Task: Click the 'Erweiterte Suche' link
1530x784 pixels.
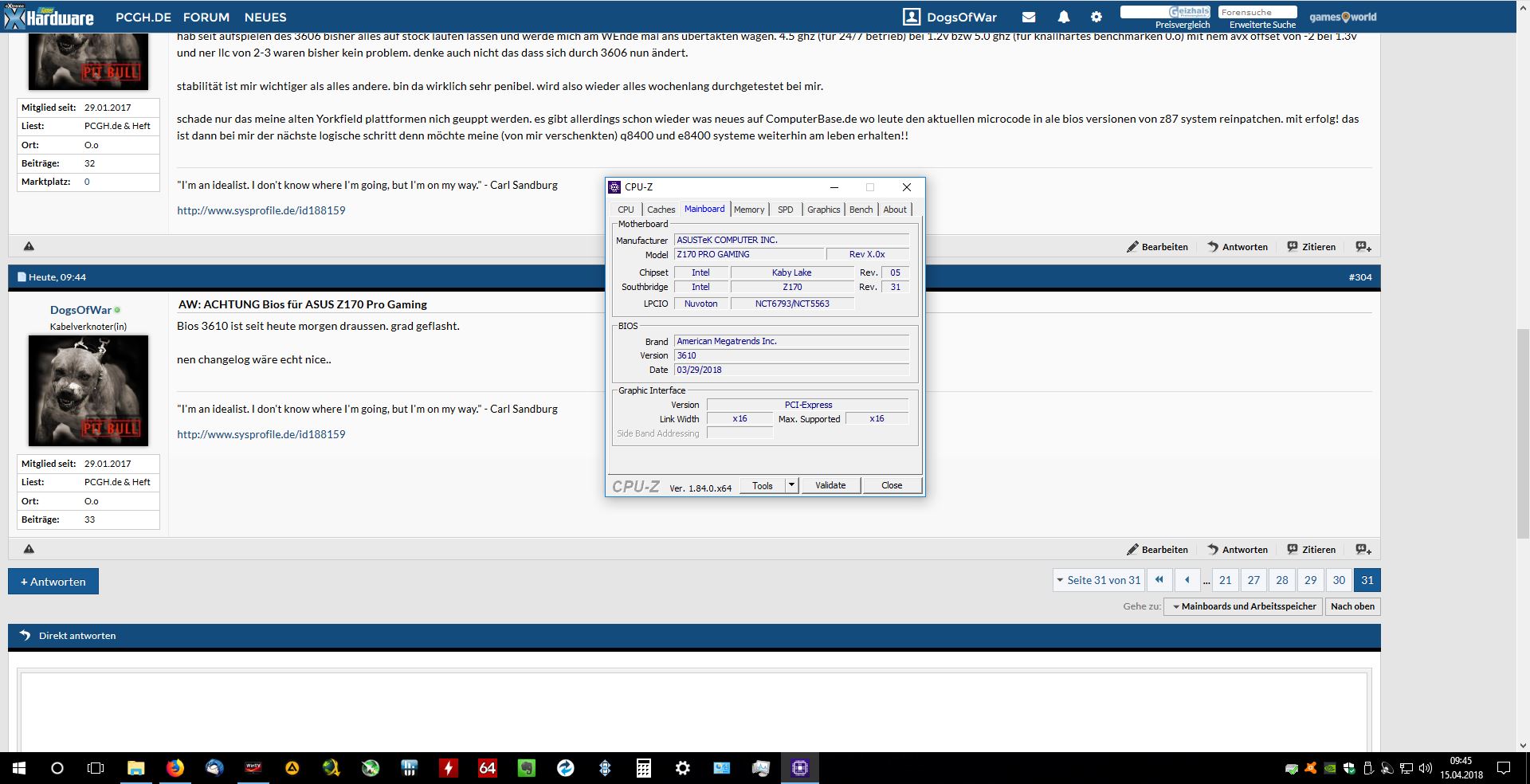Action: coord(1262,25)
